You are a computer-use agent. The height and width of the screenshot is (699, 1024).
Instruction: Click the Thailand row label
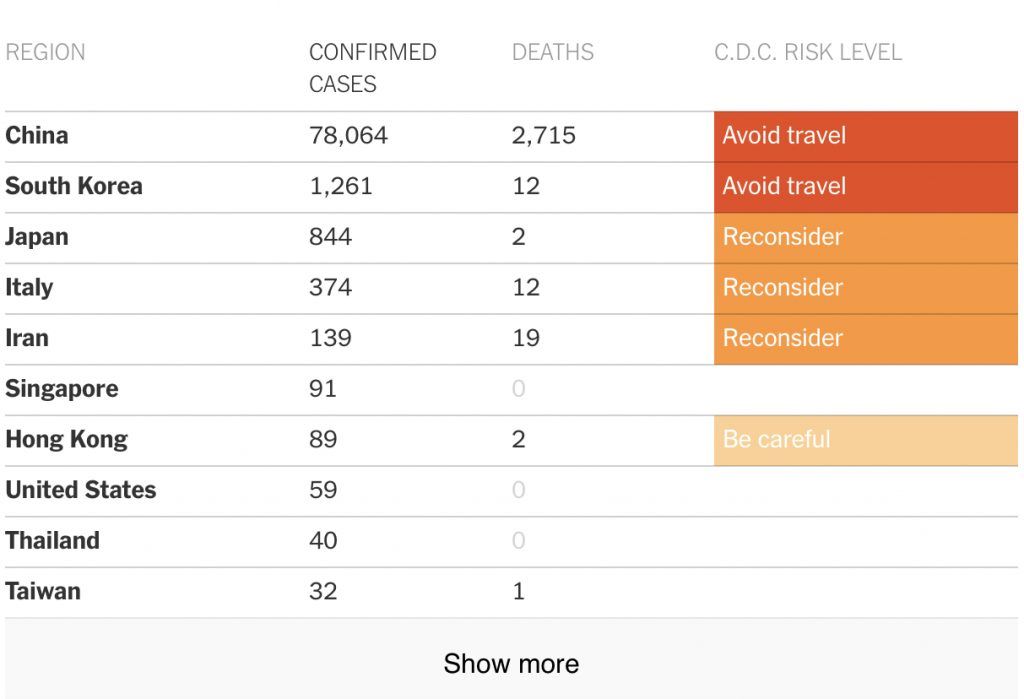tap(52, 540)
